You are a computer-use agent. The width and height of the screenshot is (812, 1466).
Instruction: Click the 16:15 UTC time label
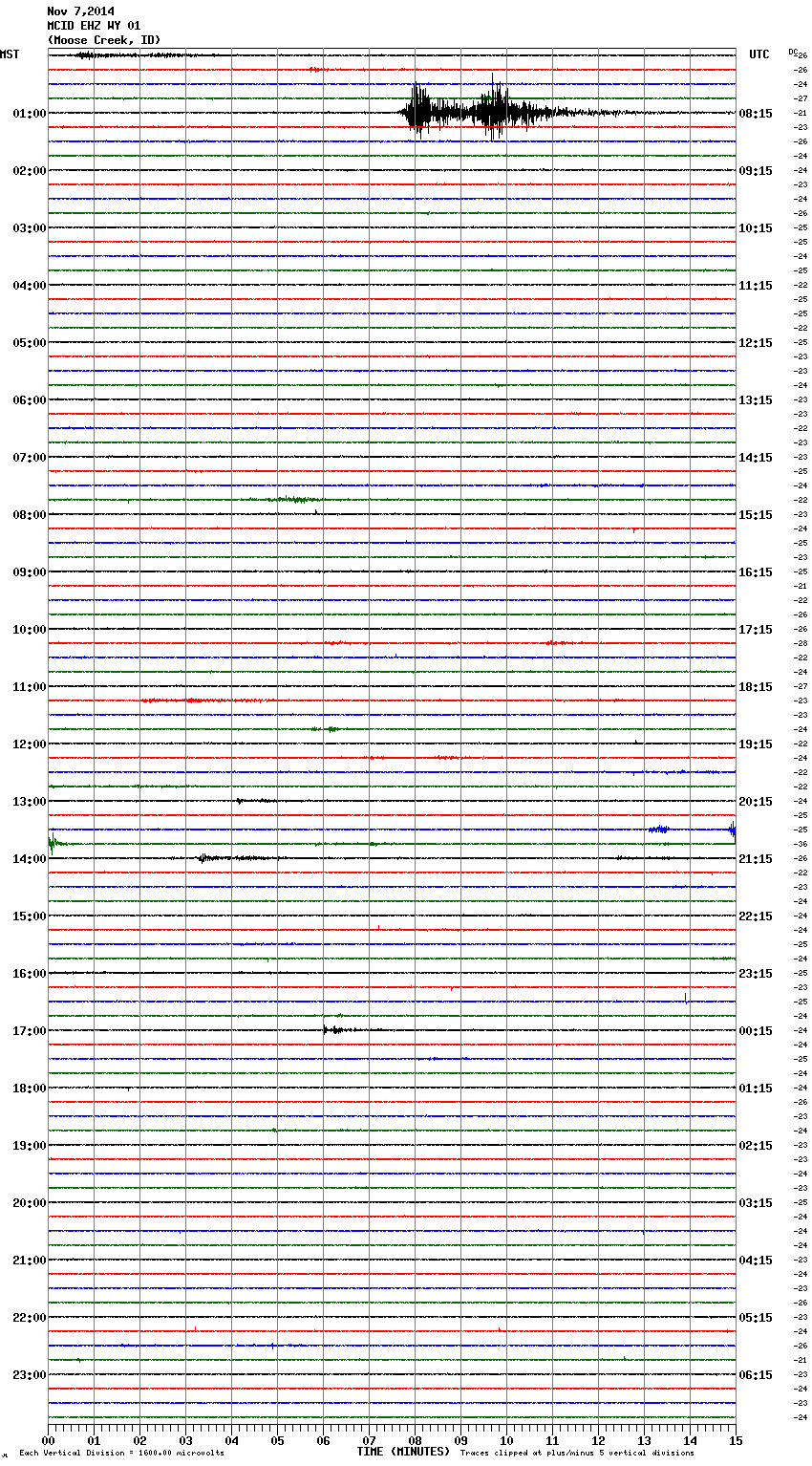coord(756,572)
